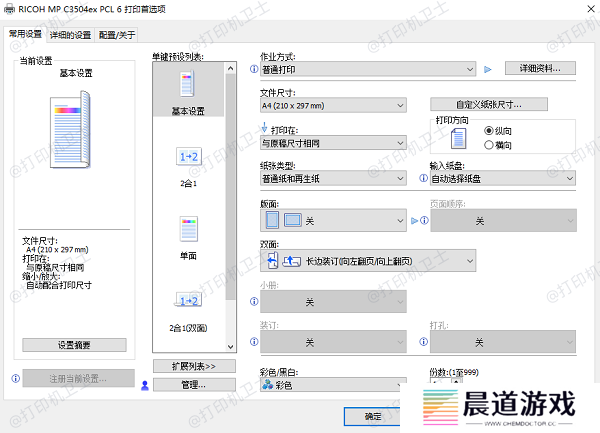This screenshot has width=600, height=433.
Task: Expand the 输入纸盘 dropdown
Action: pos(502,178)
